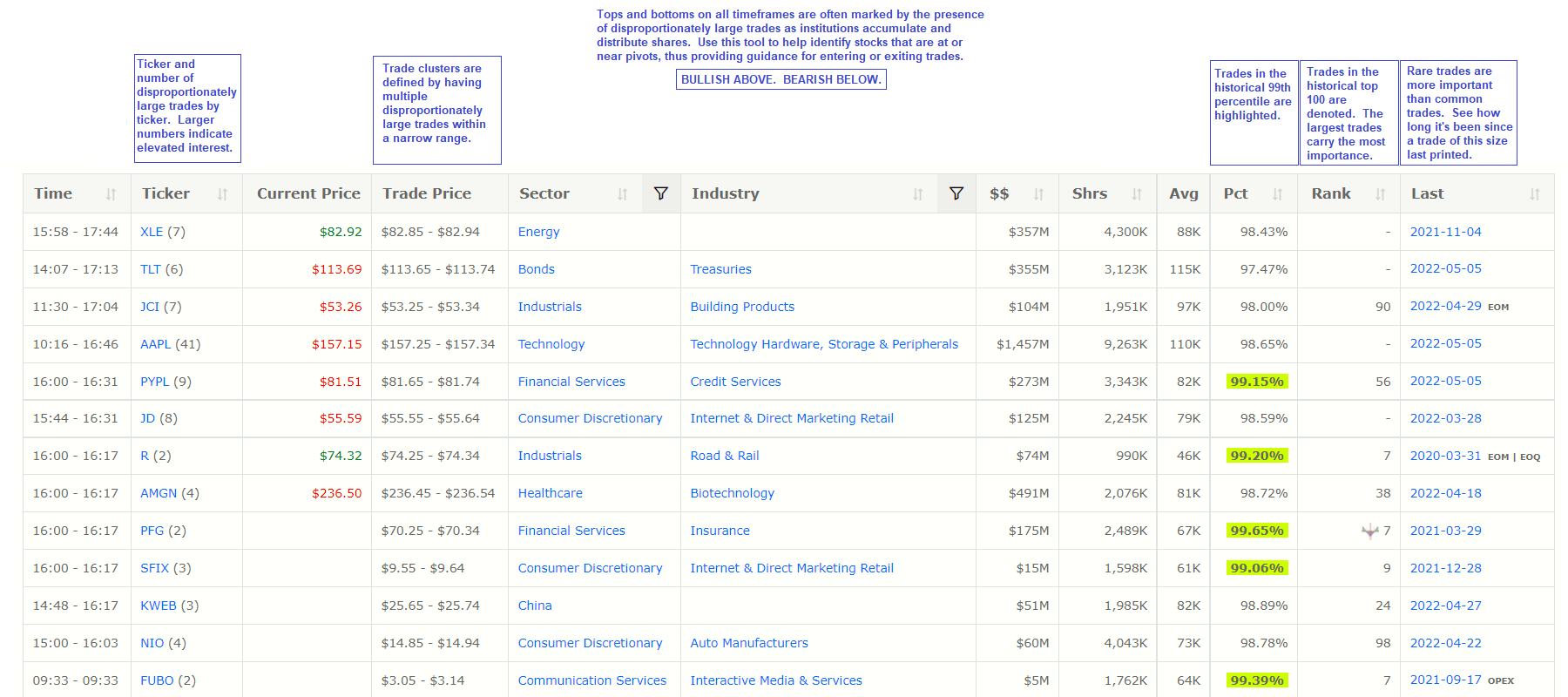Image resolution: width=1568 pixels, height=697 pixels.
Task: Click the highlighted 99.39% Pct cell
Action: 1257,680
